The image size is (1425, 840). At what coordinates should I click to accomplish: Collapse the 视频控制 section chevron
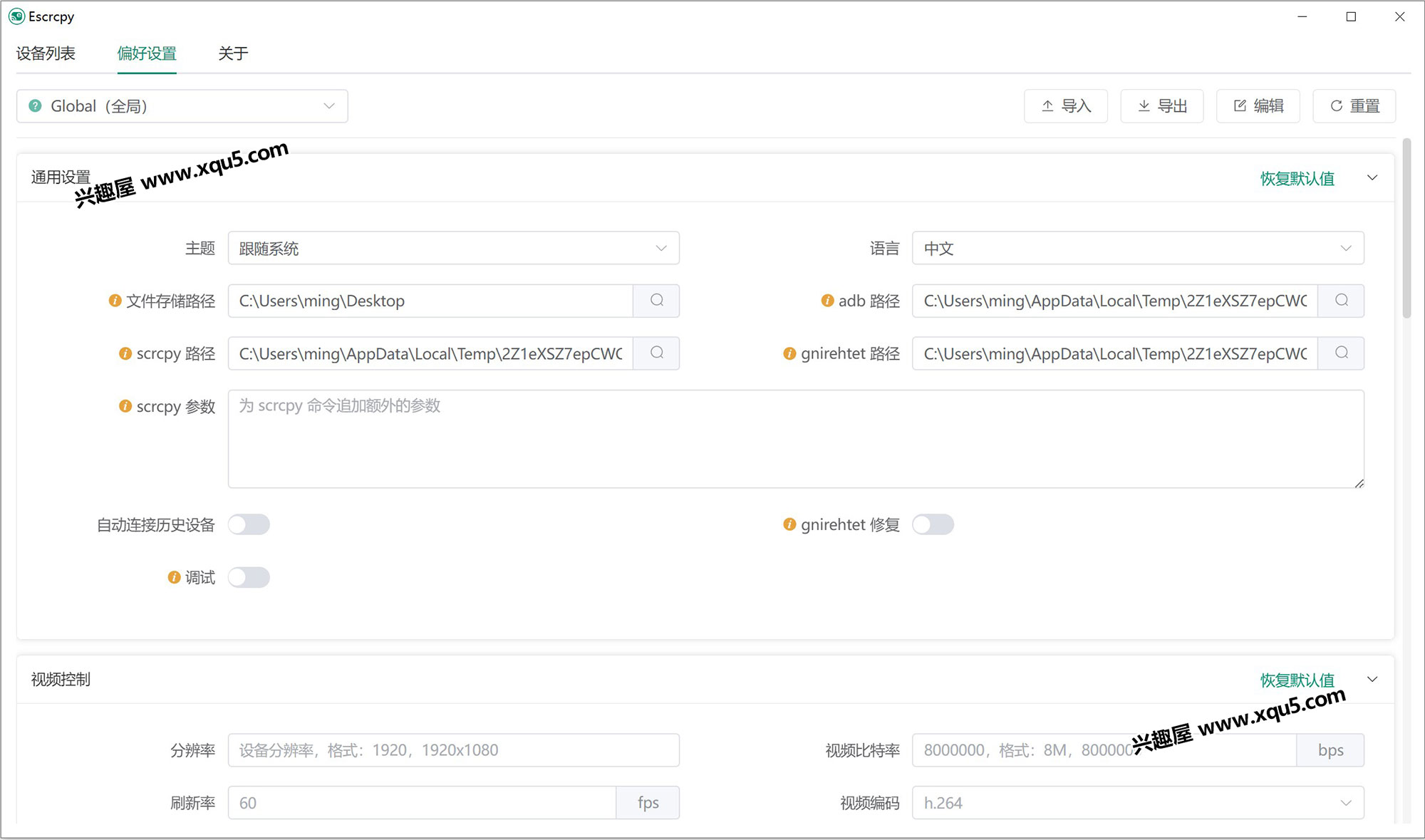coord(1372,680)
